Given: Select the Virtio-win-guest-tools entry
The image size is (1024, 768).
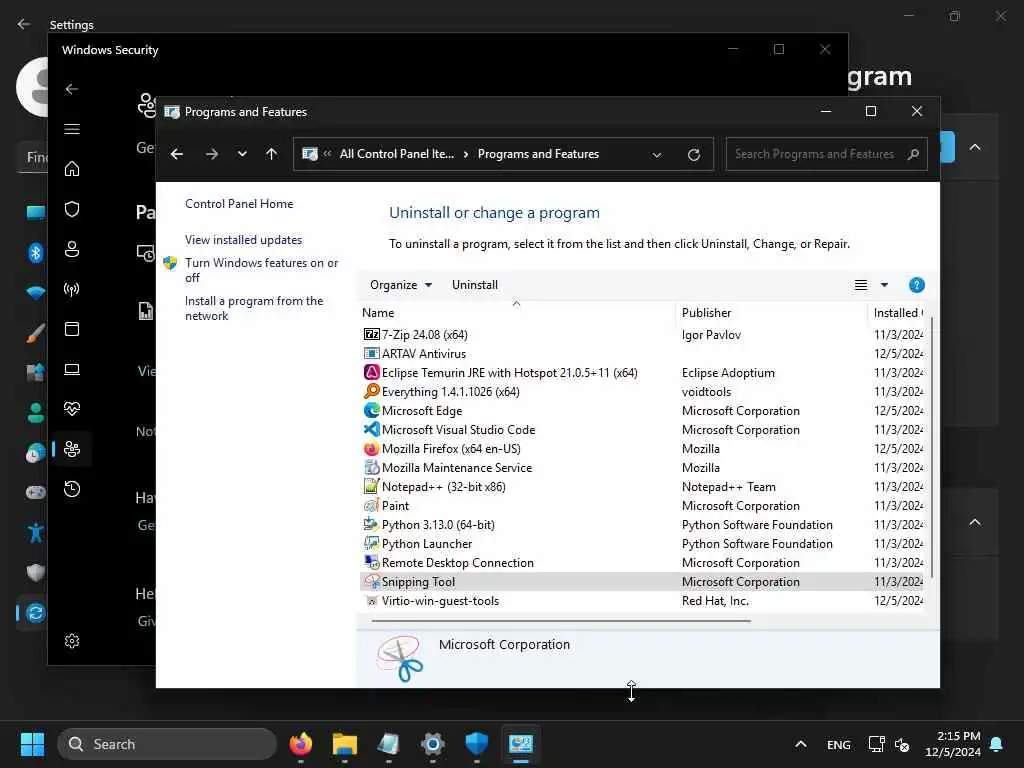Looking at the screenshot, I should point(641,601).
